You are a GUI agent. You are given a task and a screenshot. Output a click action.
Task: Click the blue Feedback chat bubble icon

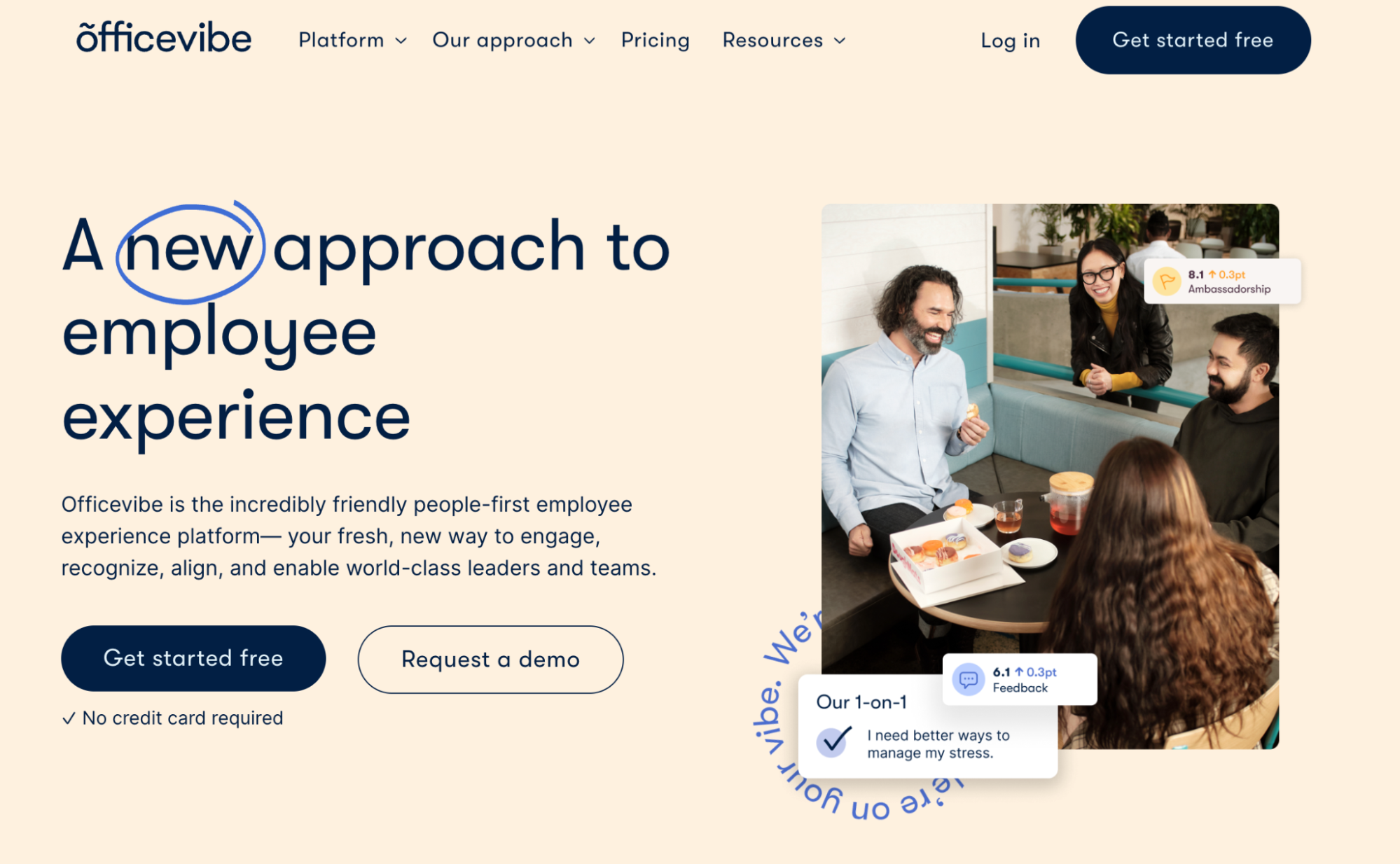[x=969, y=679]
